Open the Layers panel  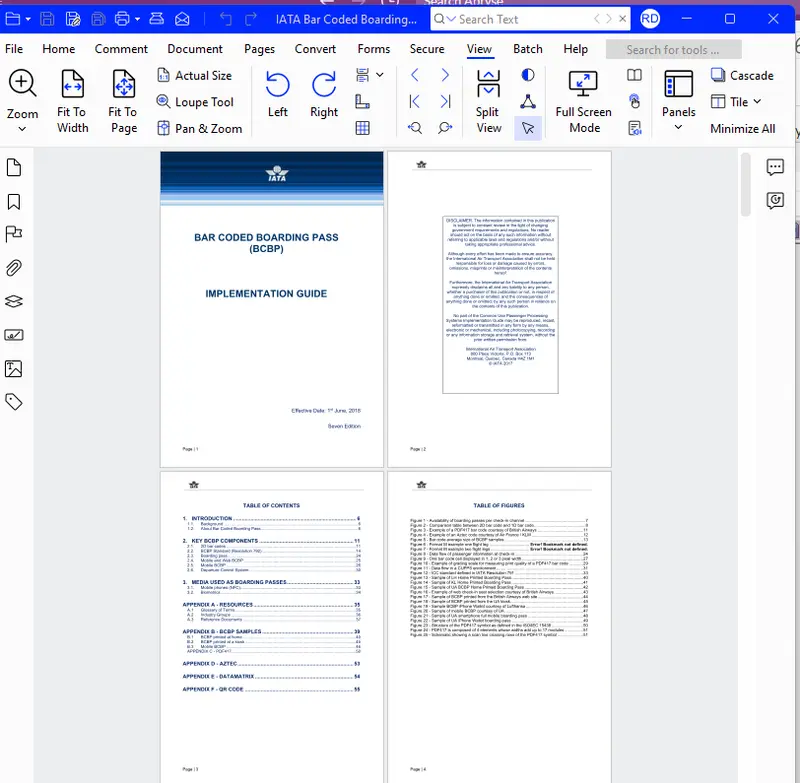[x=14, y=301]
